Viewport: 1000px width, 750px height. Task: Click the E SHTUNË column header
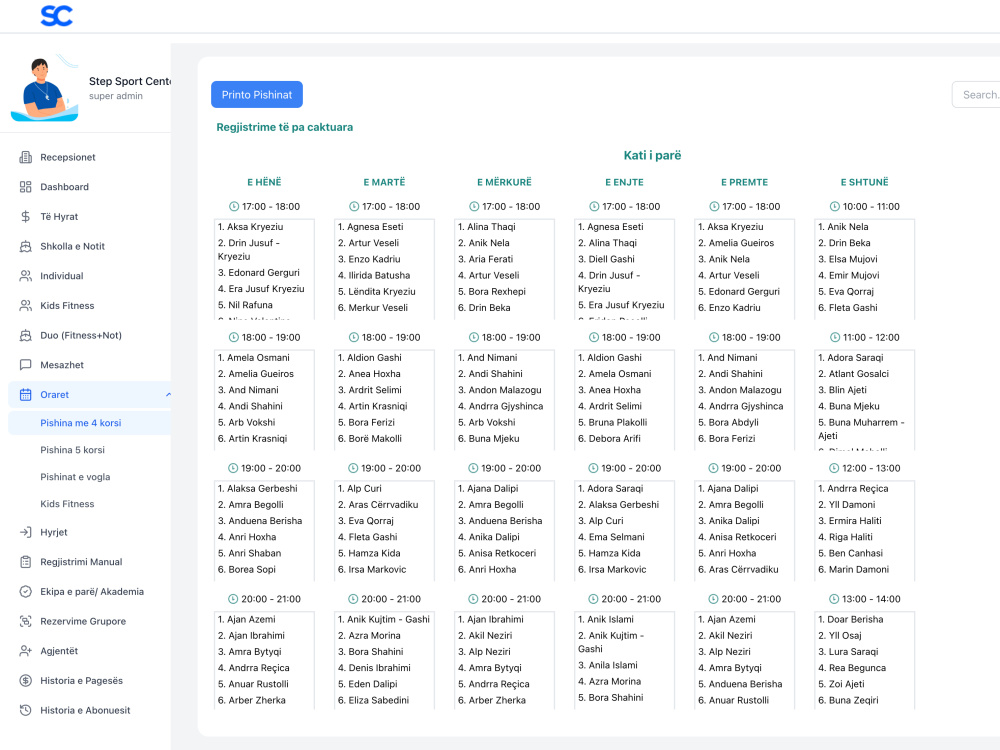pos(864,182)
